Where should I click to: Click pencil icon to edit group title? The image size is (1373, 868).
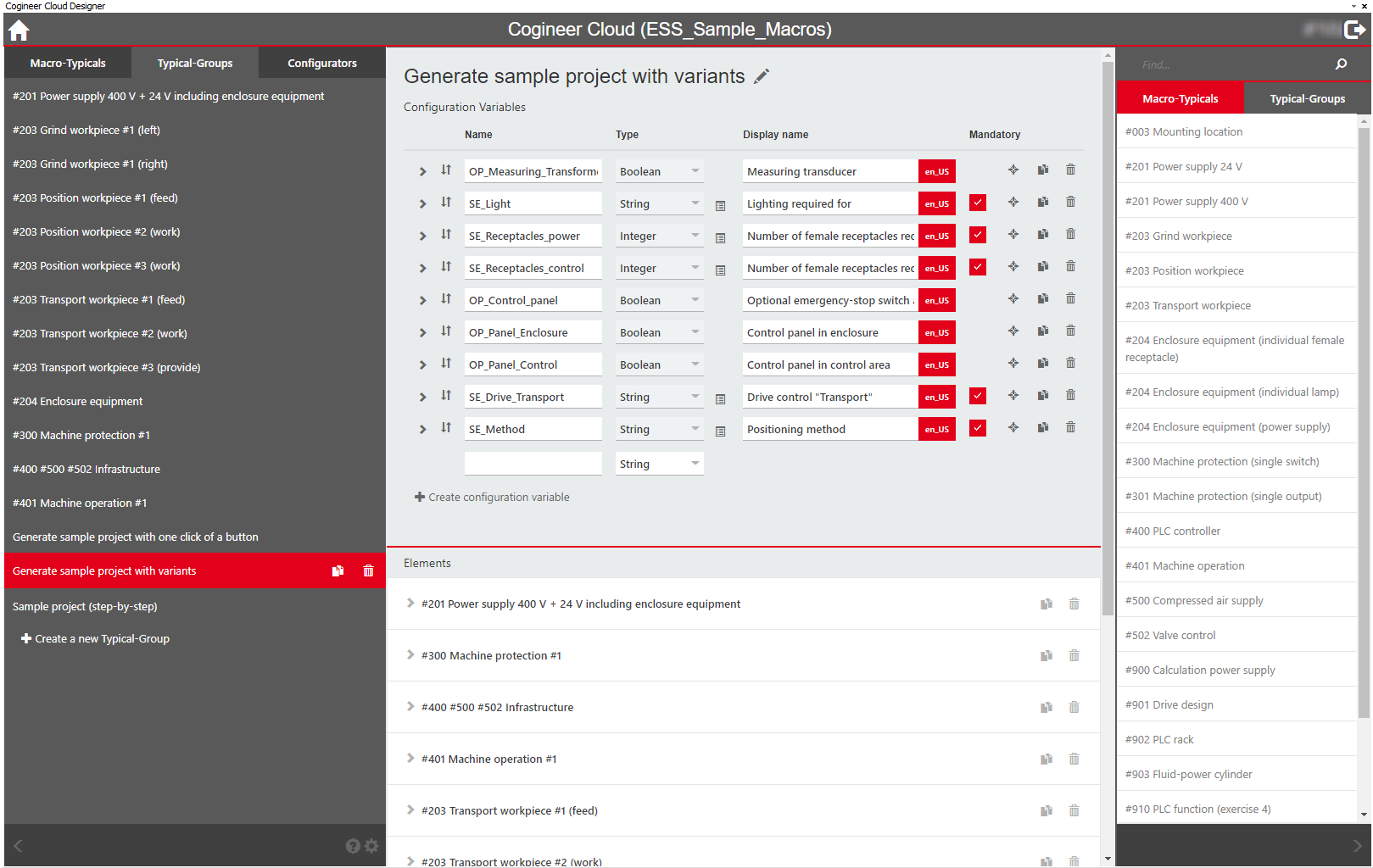pos(762,76)
